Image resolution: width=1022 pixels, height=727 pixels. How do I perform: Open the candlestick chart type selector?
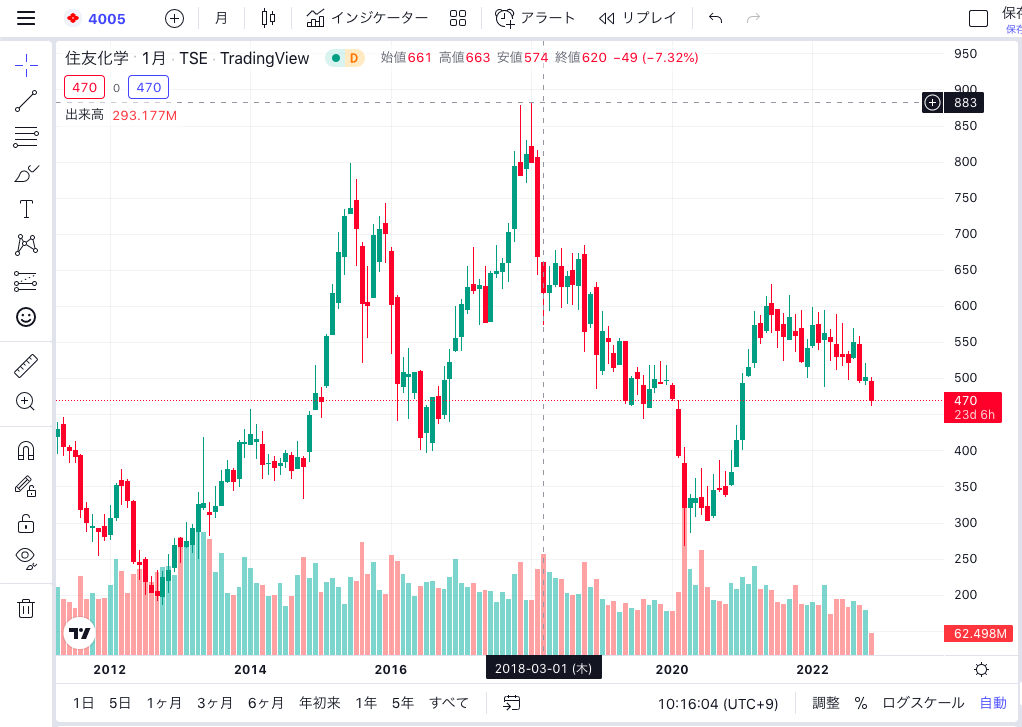point(268,18)
